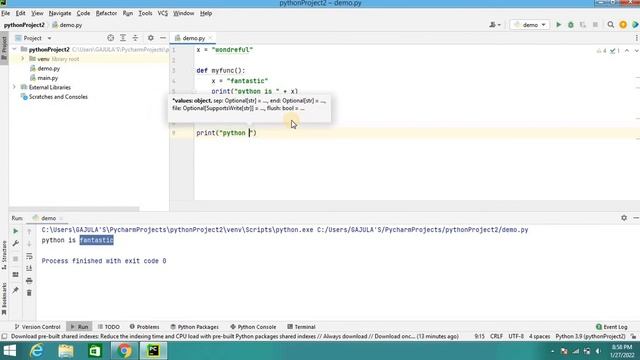Click Collapse All icon in Project panel
Image resolution: width=640 pixels, height=360 pixels.
tap(135, 38)
